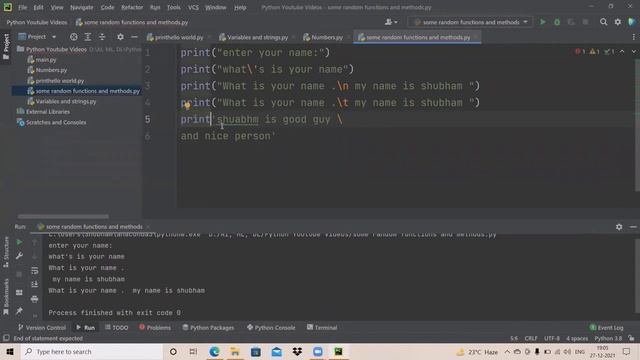Open Windows Start menu

coord(10,351)
